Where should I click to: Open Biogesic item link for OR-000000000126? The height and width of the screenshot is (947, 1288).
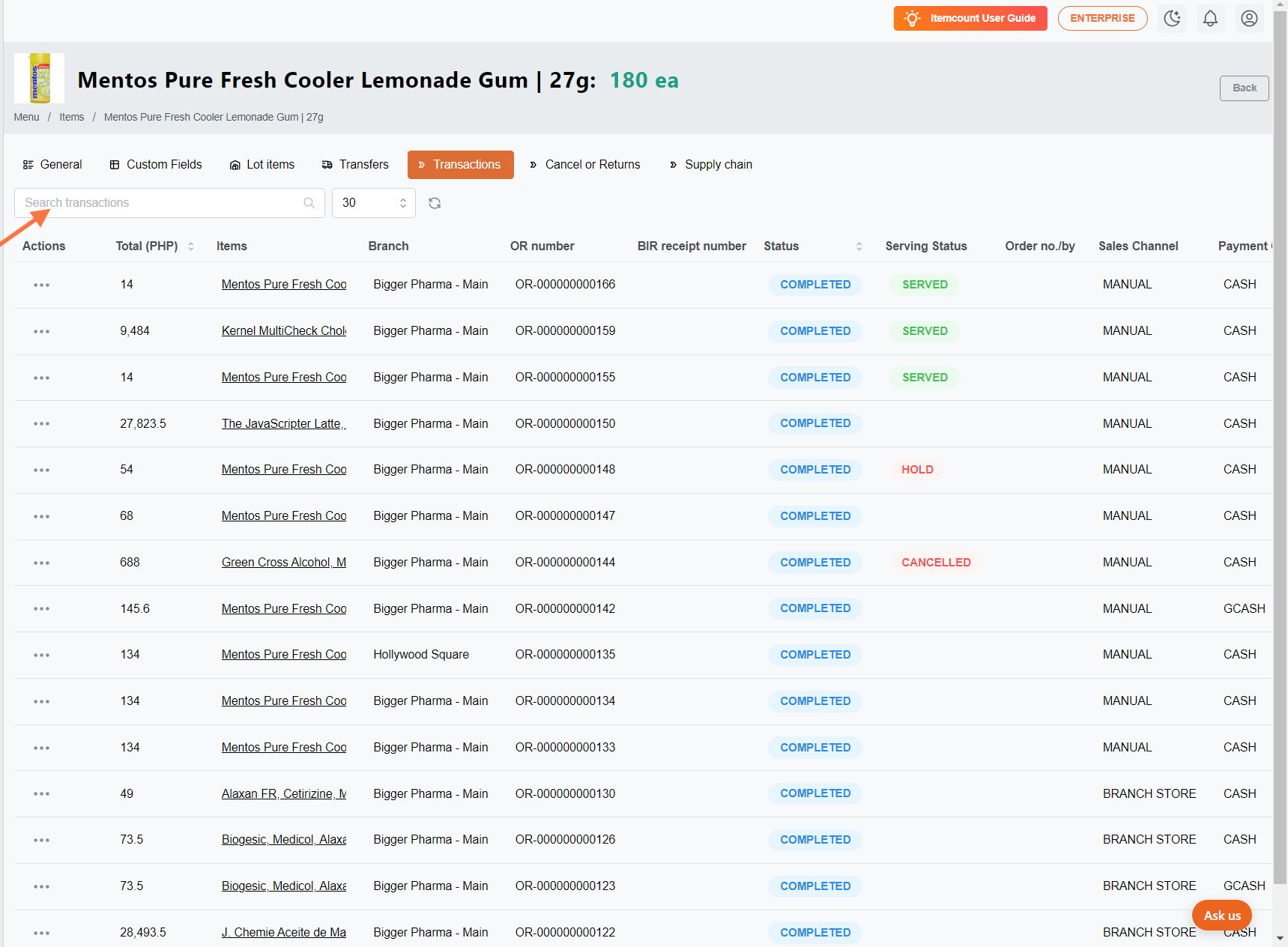(284, 840)
